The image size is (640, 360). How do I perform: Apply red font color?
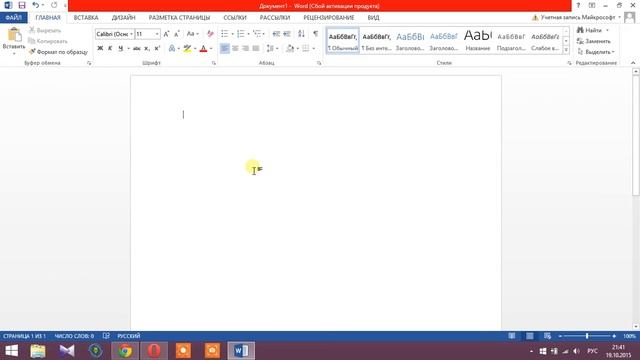coord(203,49)
